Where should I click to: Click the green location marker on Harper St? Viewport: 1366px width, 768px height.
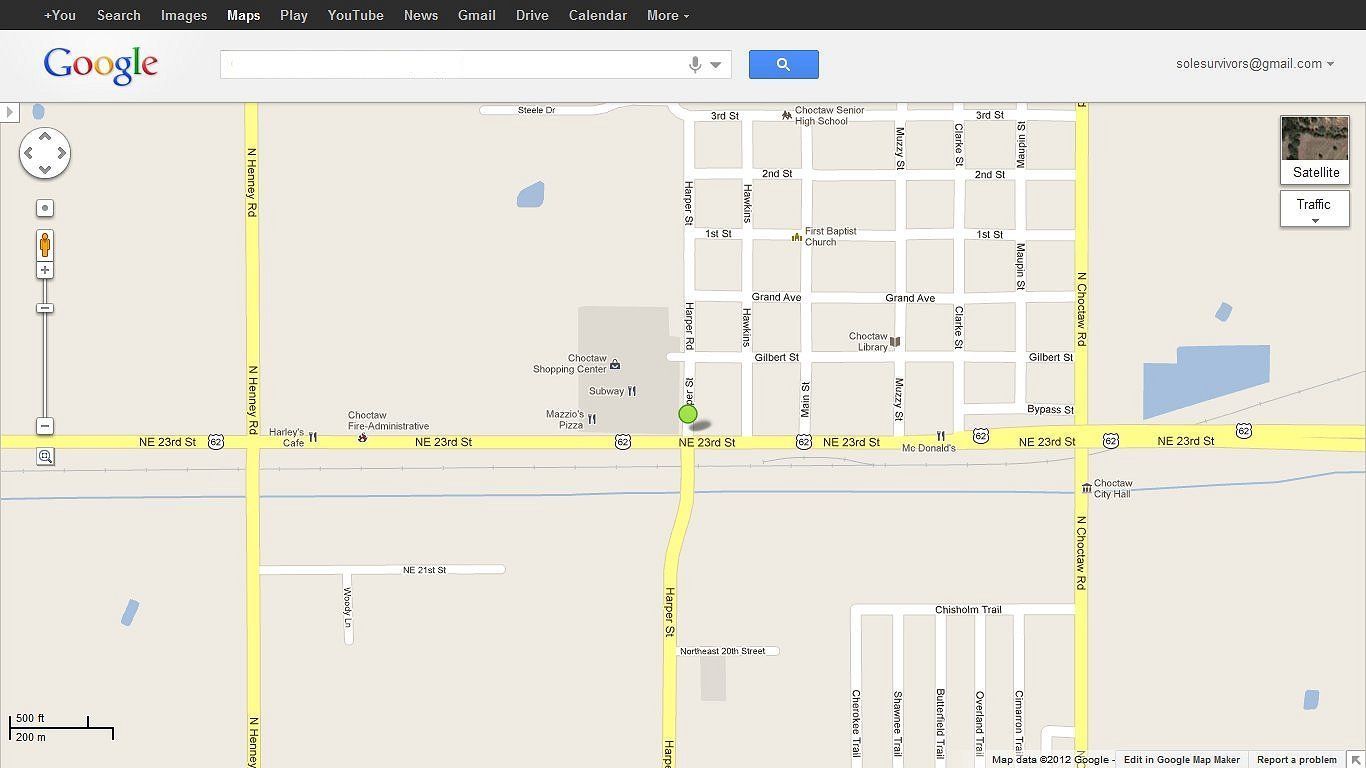point(687,414)
